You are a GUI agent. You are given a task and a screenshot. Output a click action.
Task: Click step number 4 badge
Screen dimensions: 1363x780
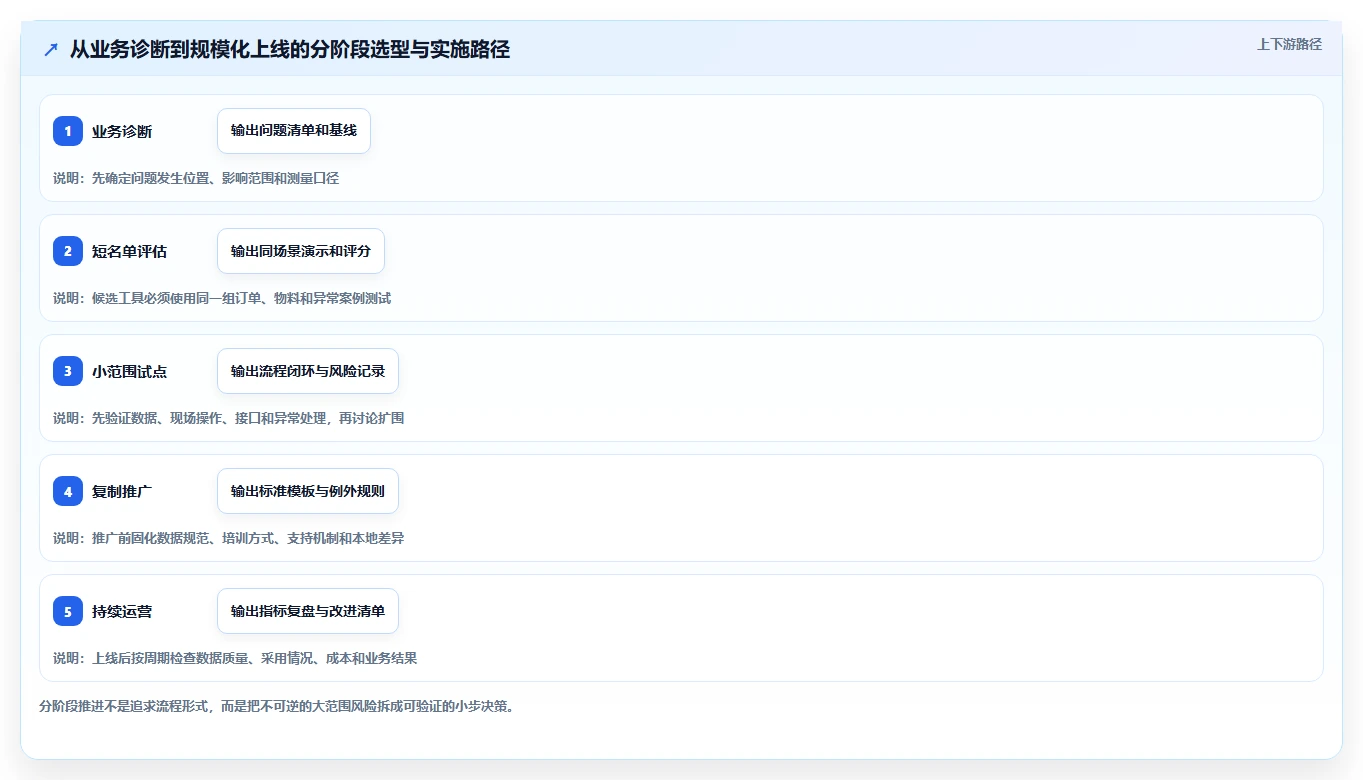(68, 491)
